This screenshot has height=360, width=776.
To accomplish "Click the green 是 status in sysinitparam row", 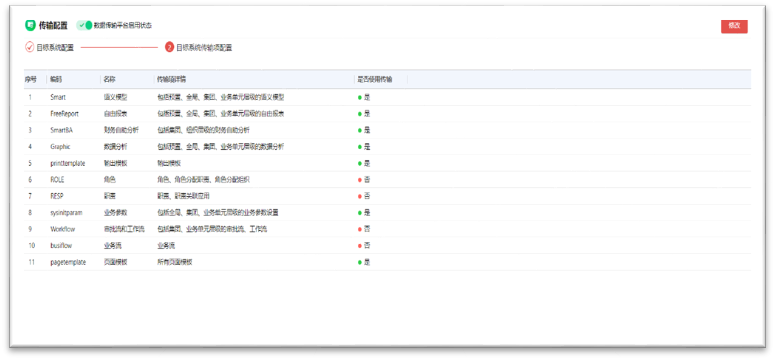I will coord(364,213).
